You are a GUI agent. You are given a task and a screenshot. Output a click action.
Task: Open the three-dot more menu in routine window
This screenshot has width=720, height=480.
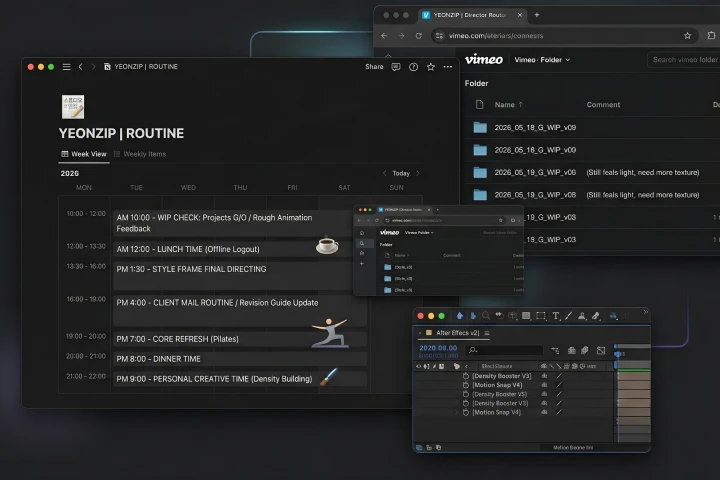[448, 67]
